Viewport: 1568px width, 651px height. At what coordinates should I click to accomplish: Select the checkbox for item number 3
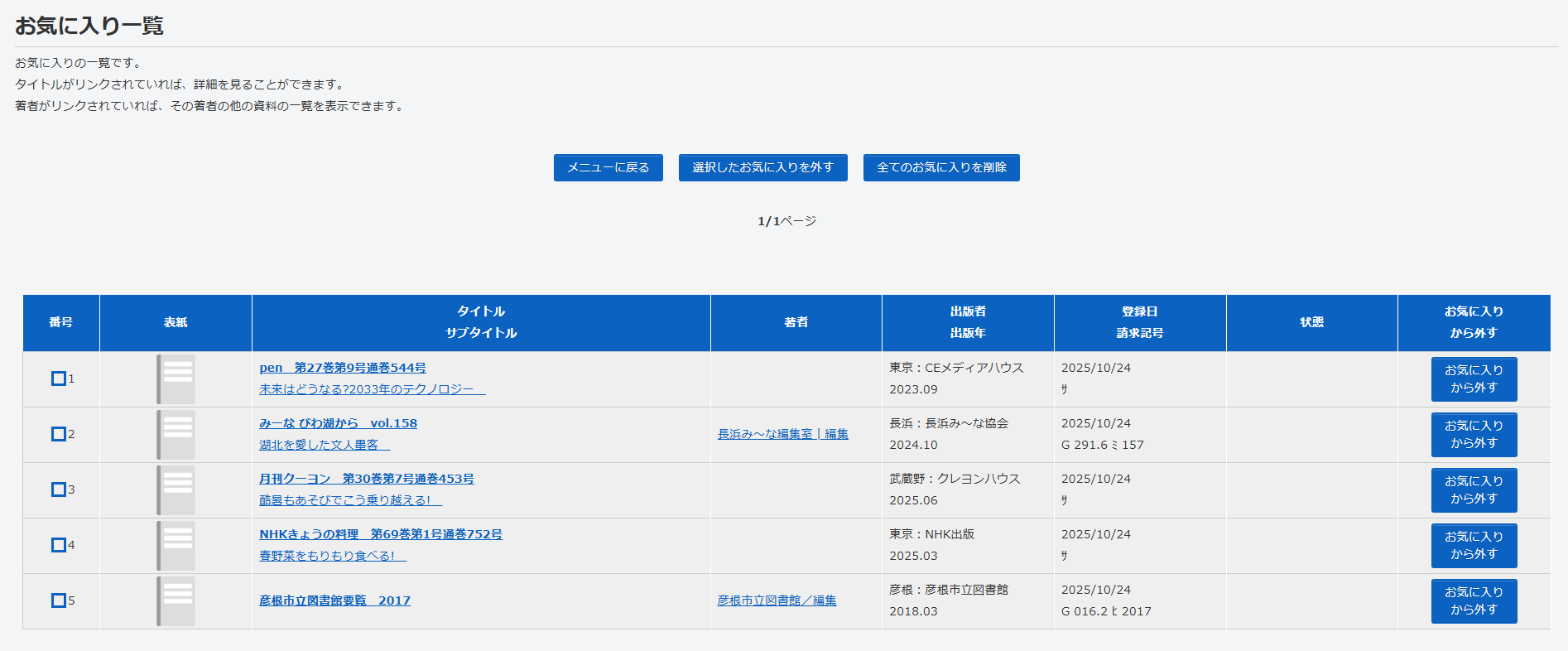59,489
